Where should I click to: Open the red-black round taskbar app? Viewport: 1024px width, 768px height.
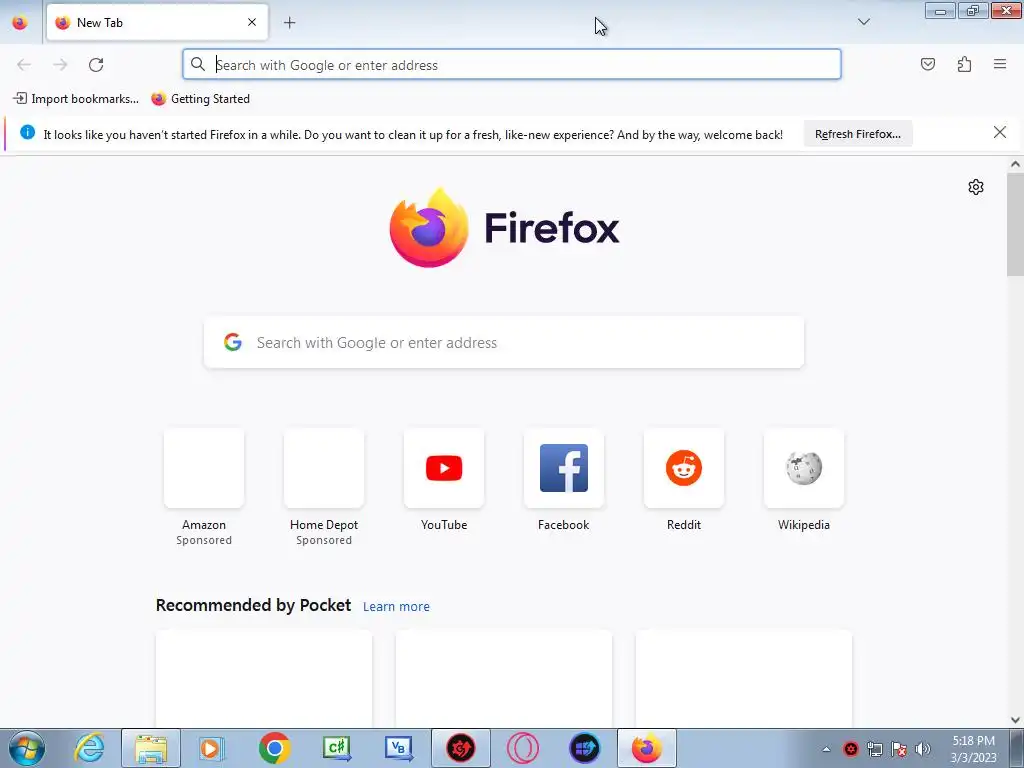tap(460, 748)
